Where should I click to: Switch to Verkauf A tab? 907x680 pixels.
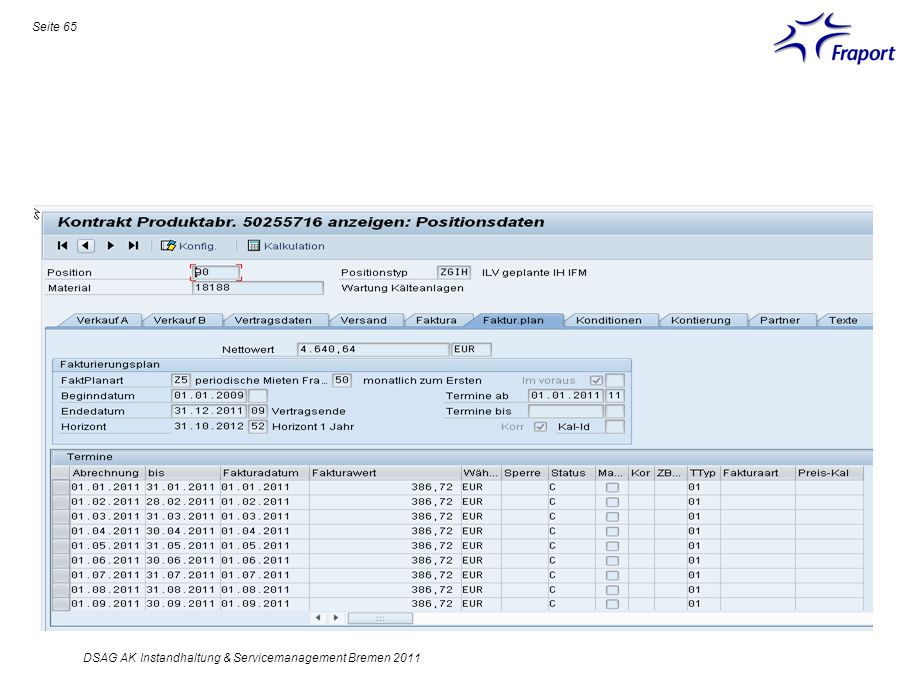(102, 320)
